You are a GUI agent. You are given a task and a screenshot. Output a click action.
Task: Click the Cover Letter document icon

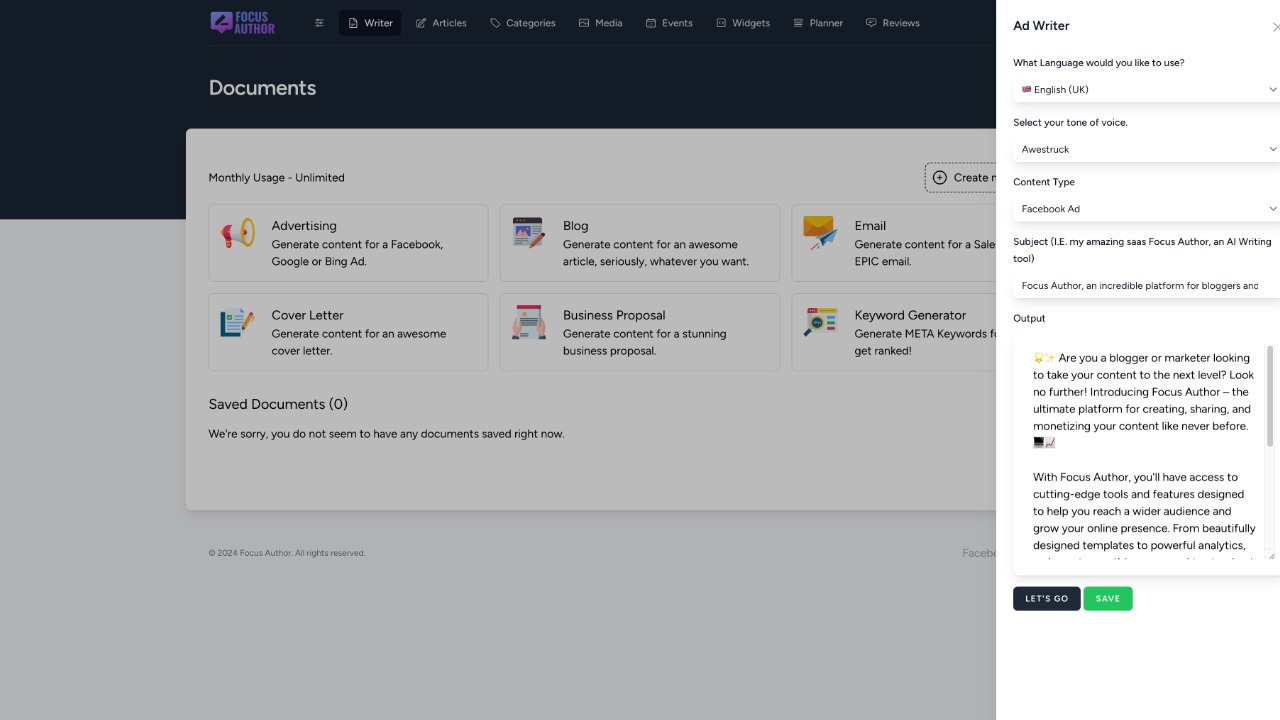pos(238,322)
